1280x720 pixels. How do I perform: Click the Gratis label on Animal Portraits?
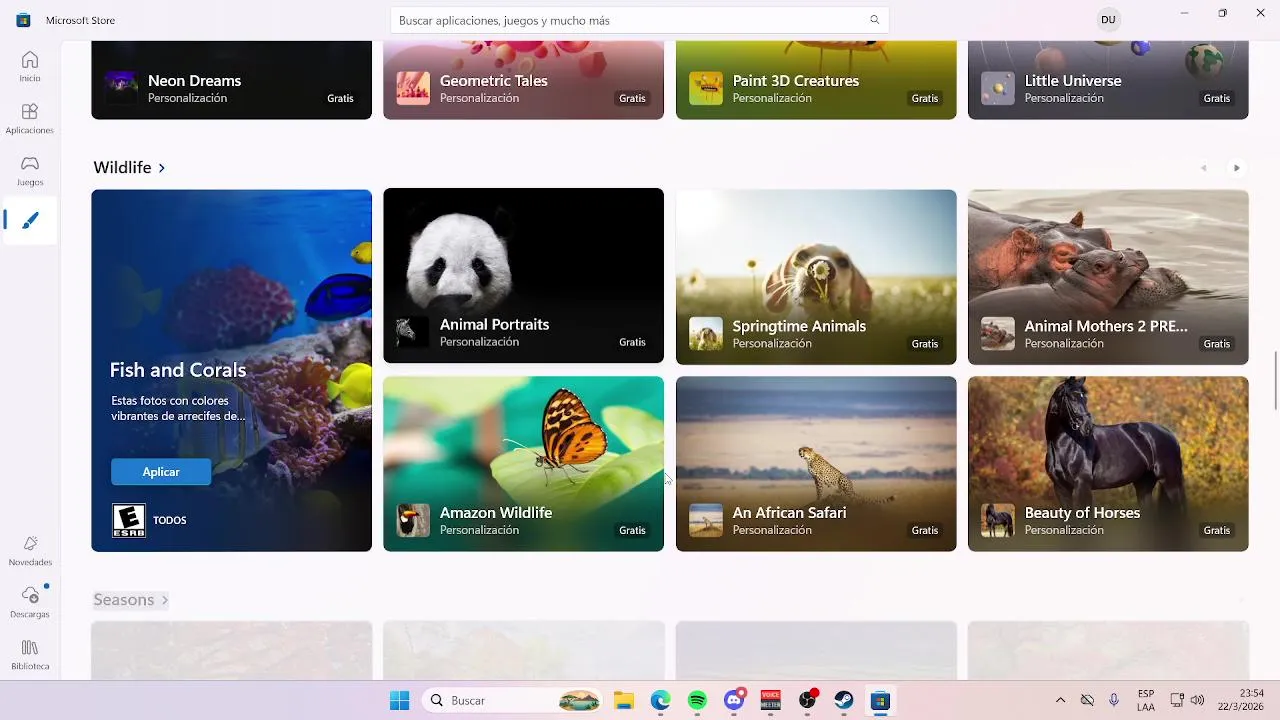click(632, 342)
